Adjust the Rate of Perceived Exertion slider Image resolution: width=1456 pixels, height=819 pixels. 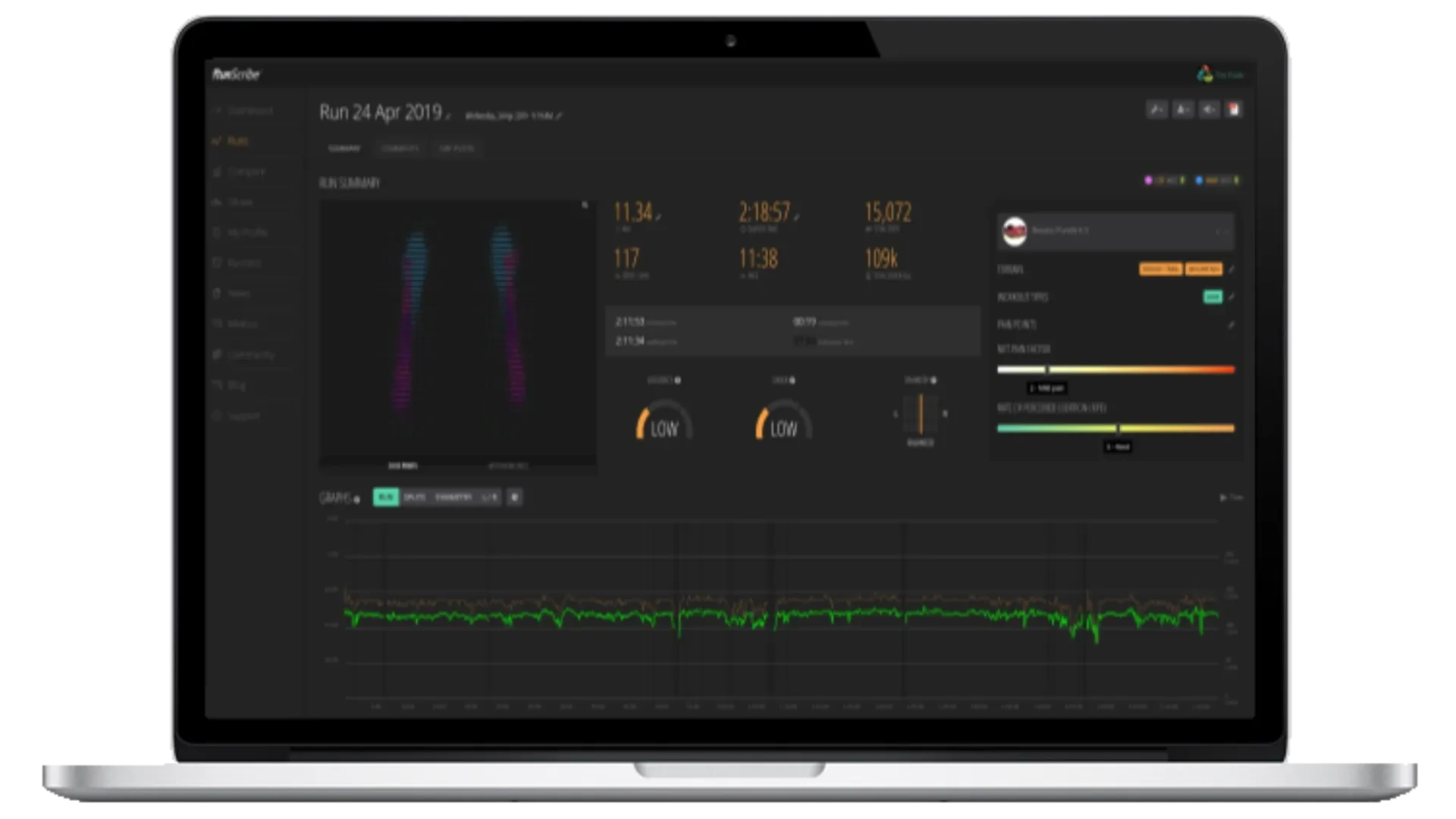point(1117,428)
